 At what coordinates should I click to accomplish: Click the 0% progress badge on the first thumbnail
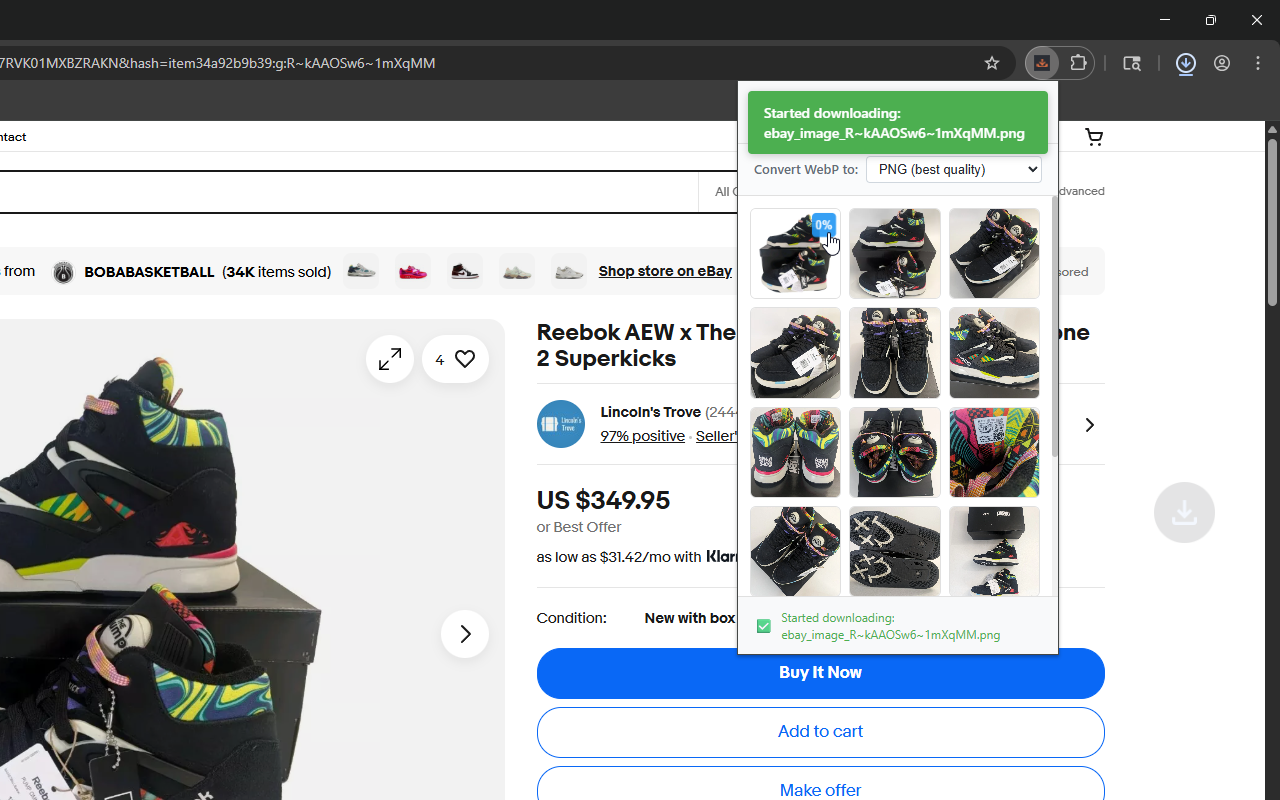point(823,225)
